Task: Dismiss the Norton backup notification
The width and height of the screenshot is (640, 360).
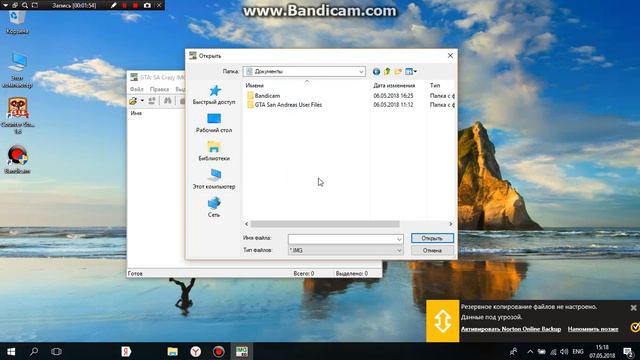Action: click(633, 308)
